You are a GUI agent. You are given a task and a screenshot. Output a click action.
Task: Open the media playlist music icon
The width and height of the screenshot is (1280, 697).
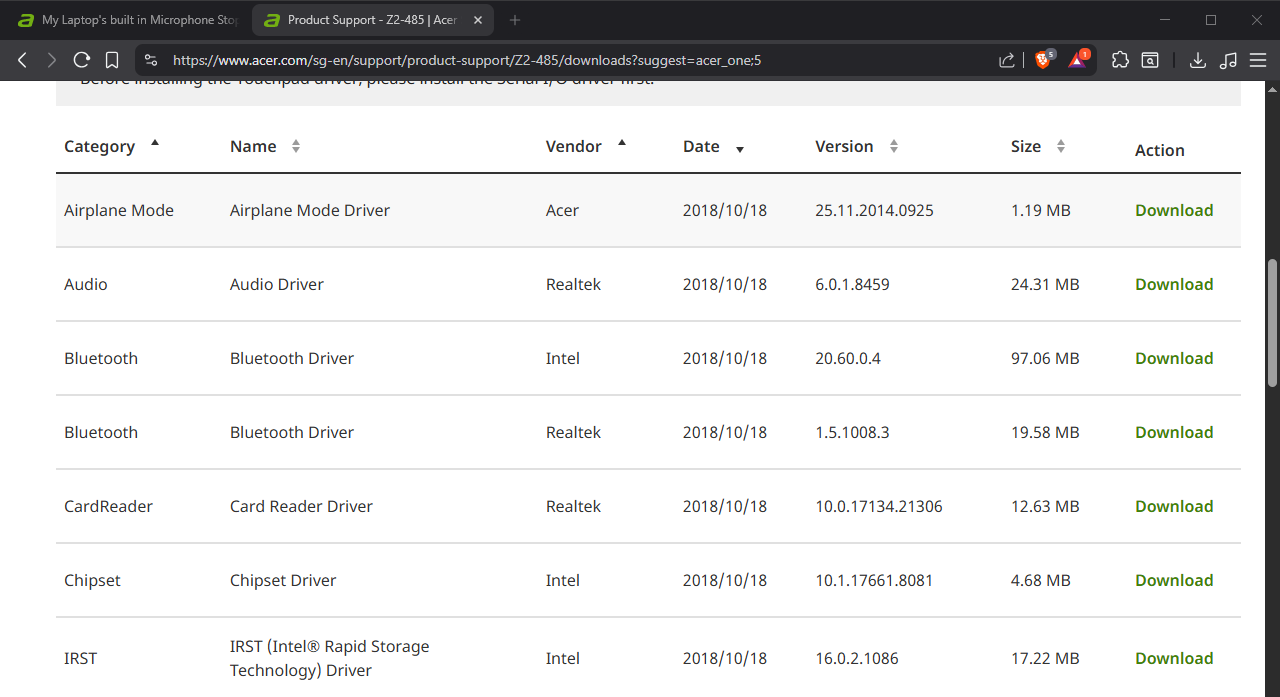click(1228, 60)
